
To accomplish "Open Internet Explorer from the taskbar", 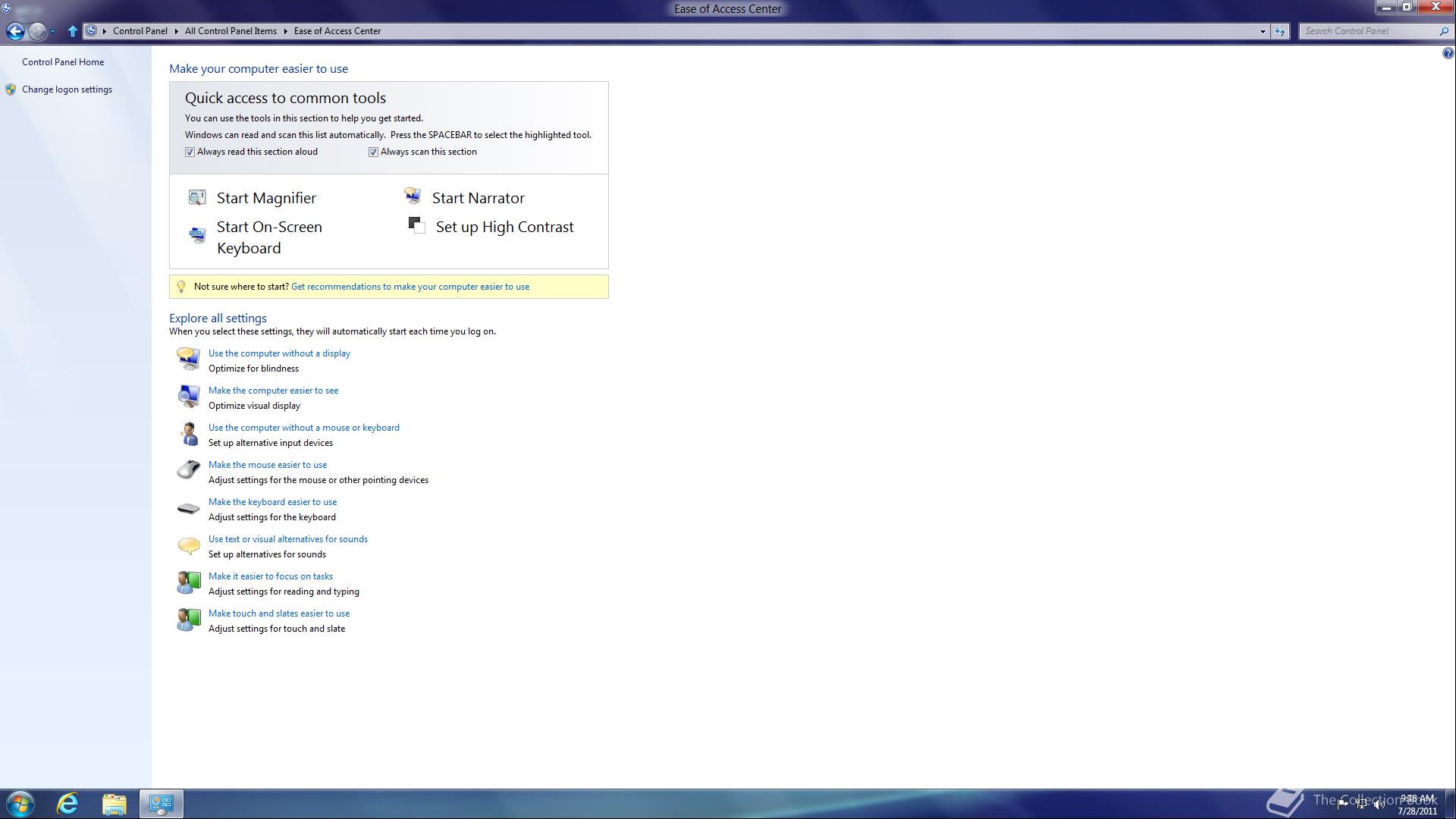I will tap(67, 804).
